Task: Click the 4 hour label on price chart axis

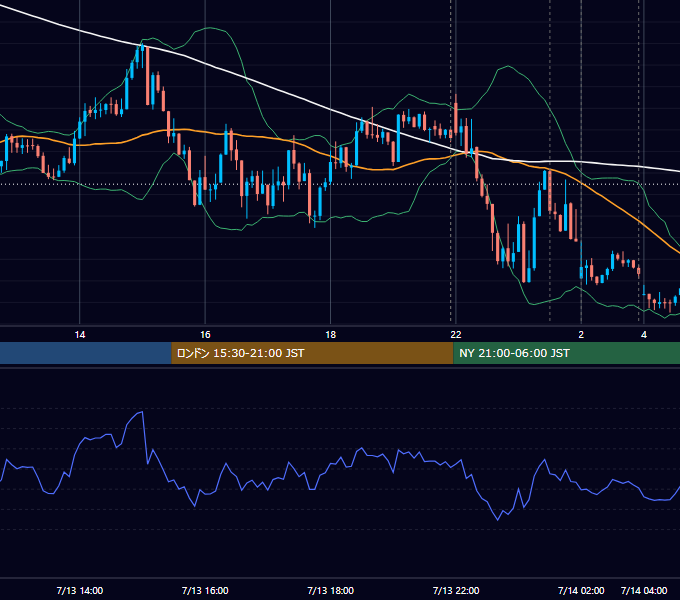Action: click(x=644, y=335)
